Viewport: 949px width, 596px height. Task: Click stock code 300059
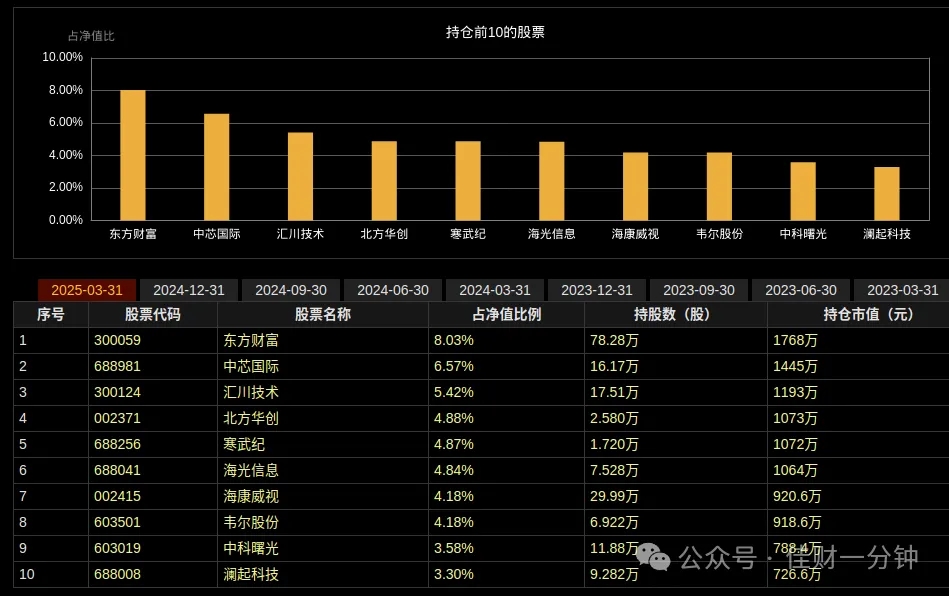click(x=117, y=340)
